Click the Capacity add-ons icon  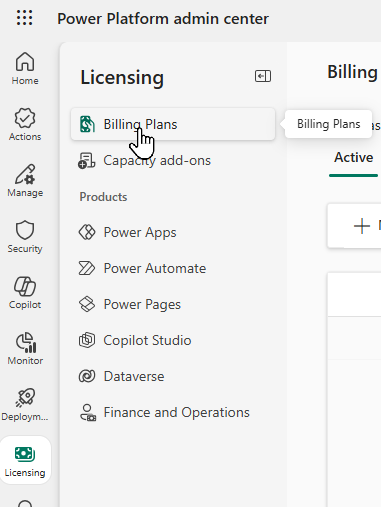(87, 160)
